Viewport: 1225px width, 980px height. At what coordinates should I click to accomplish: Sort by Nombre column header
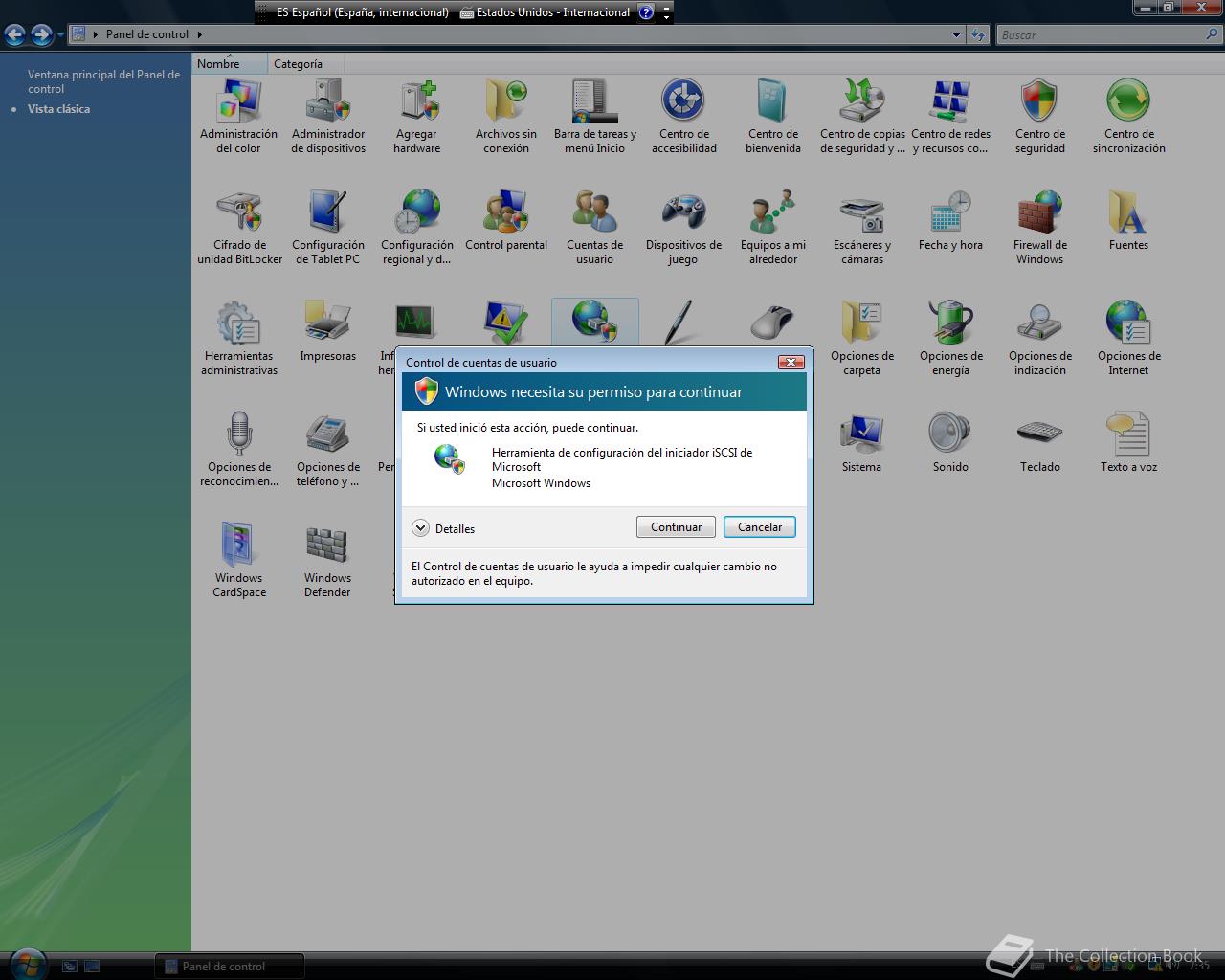coord(230,64)
